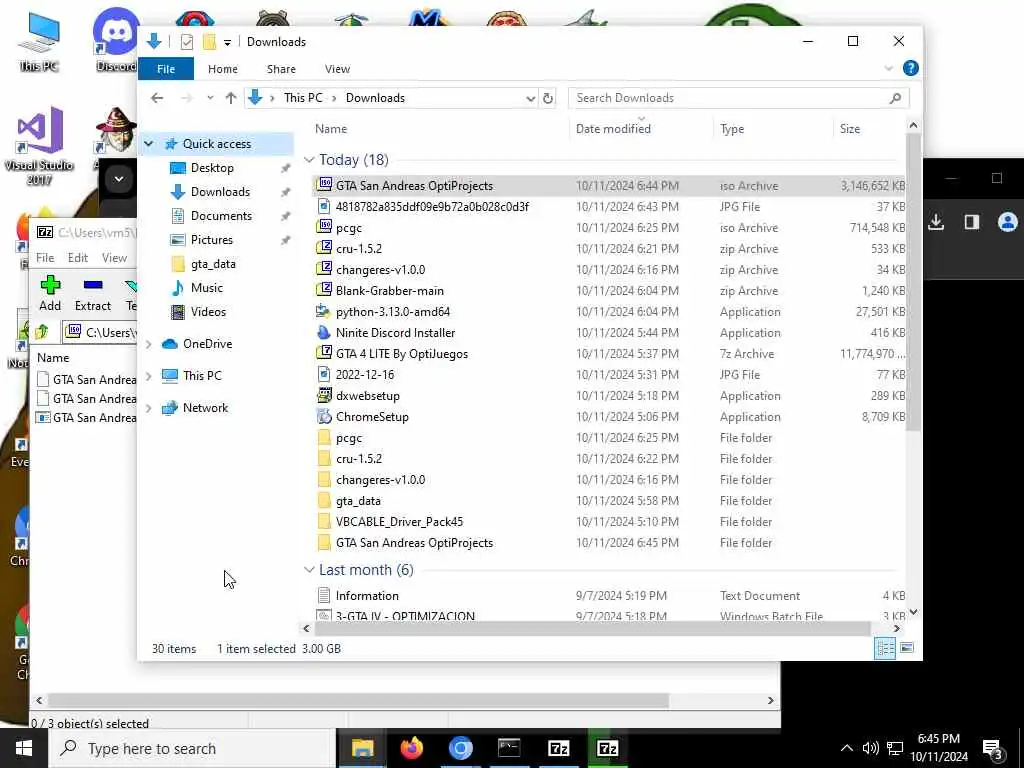Open Visual Studio 2017 desktop shortcut
Viewport: 1024px width, 768px height.
39,146
